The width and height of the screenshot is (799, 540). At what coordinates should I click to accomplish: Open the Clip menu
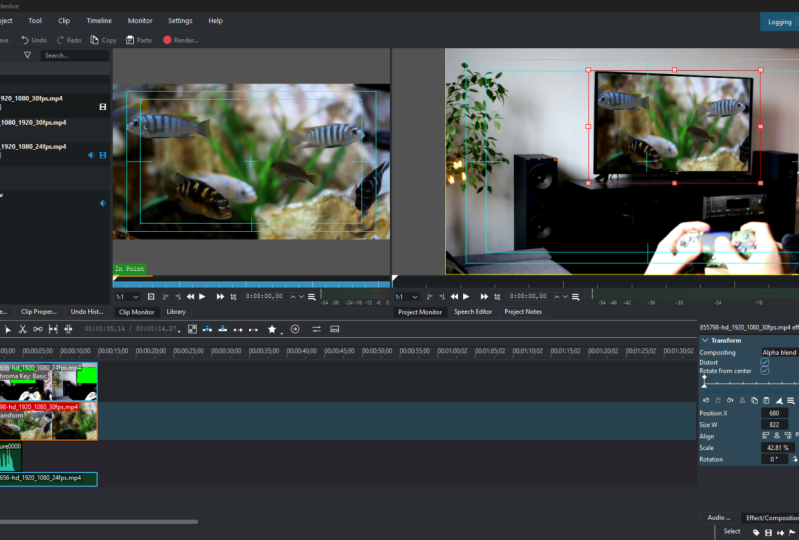[x=64, y=21]
